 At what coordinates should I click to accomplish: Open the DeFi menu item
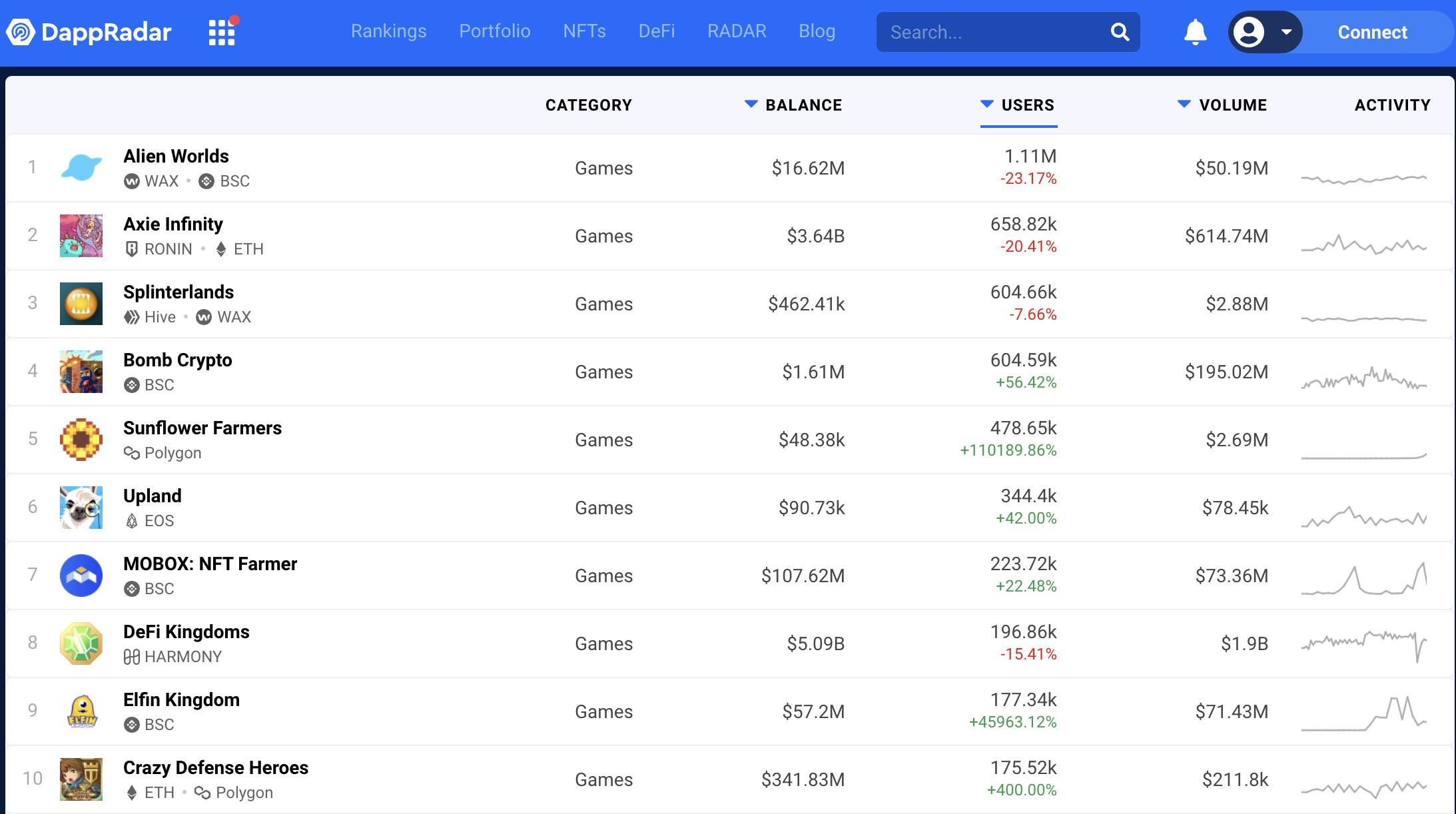click(x=657, y=31)
